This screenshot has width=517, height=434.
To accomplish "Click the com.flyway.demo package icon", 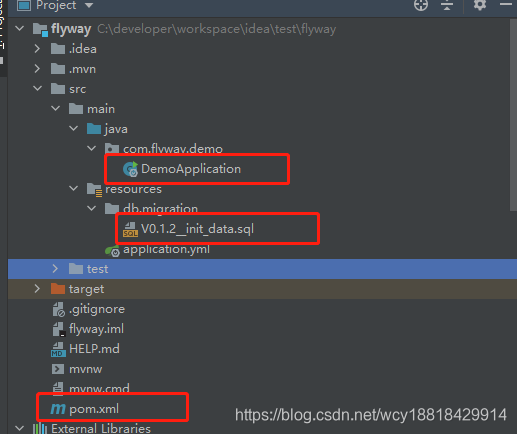I will point(112,148).
